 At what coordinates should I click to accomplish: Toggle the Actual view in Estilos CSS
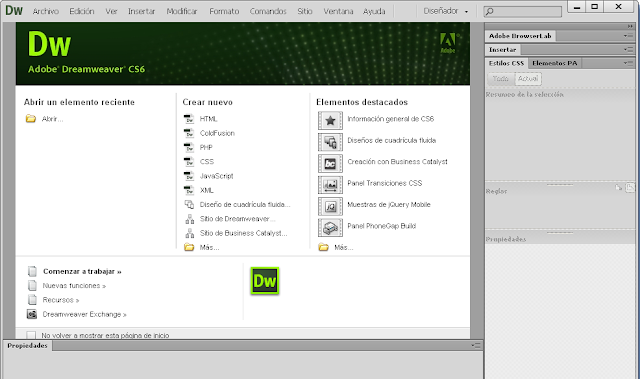click(528, 78)
